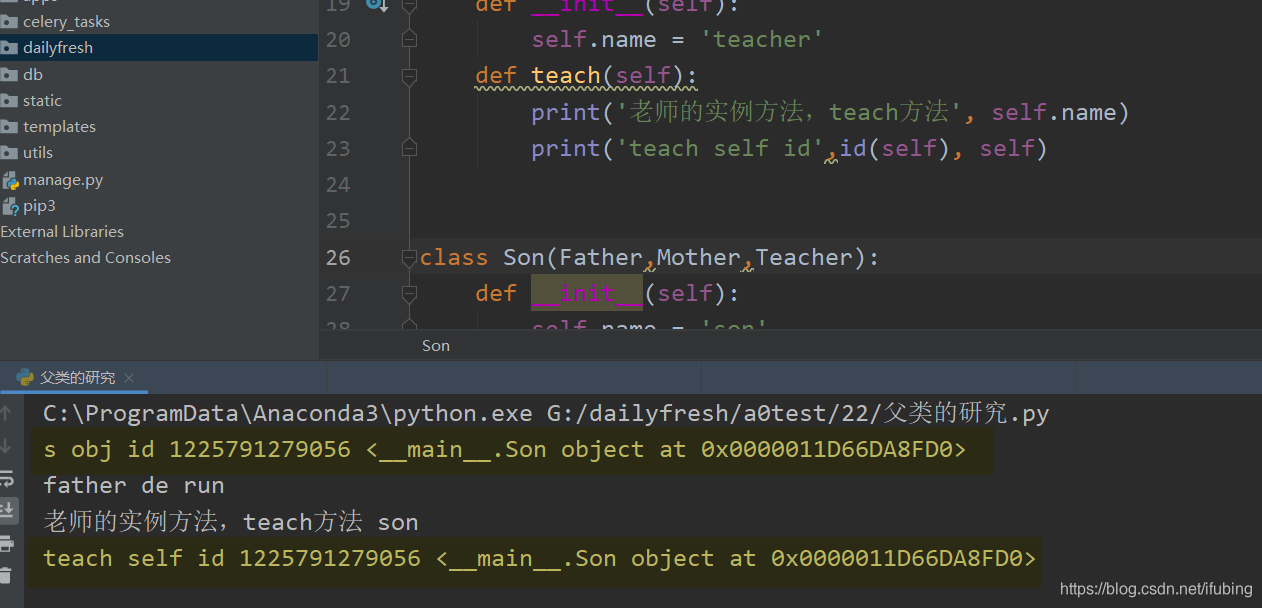1262x608 pixels.
Task: Click the Up the Stack Trace arrow
Action: pos(6,413)
